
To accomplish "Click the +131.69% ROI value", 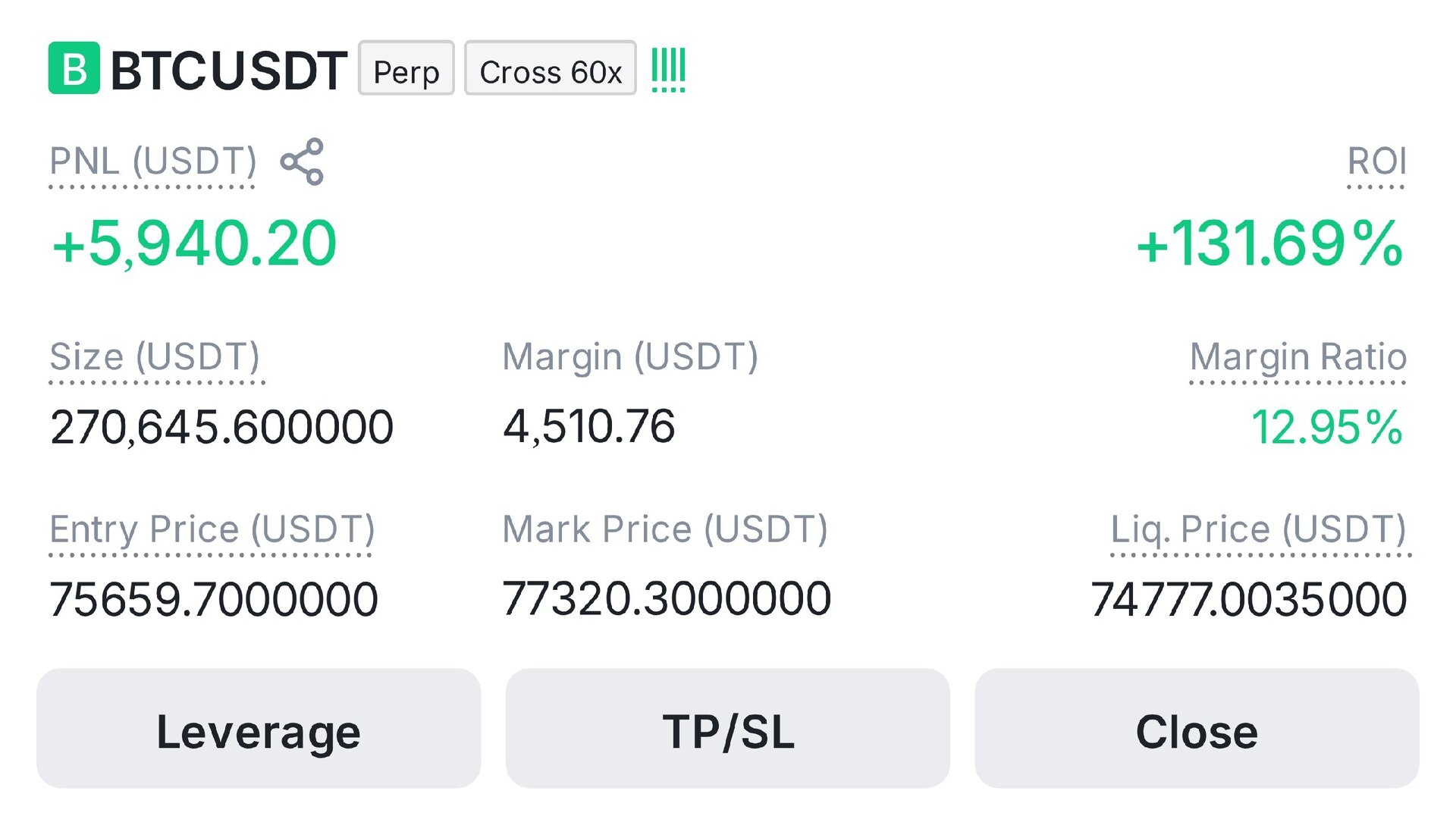I will 1269,243.
